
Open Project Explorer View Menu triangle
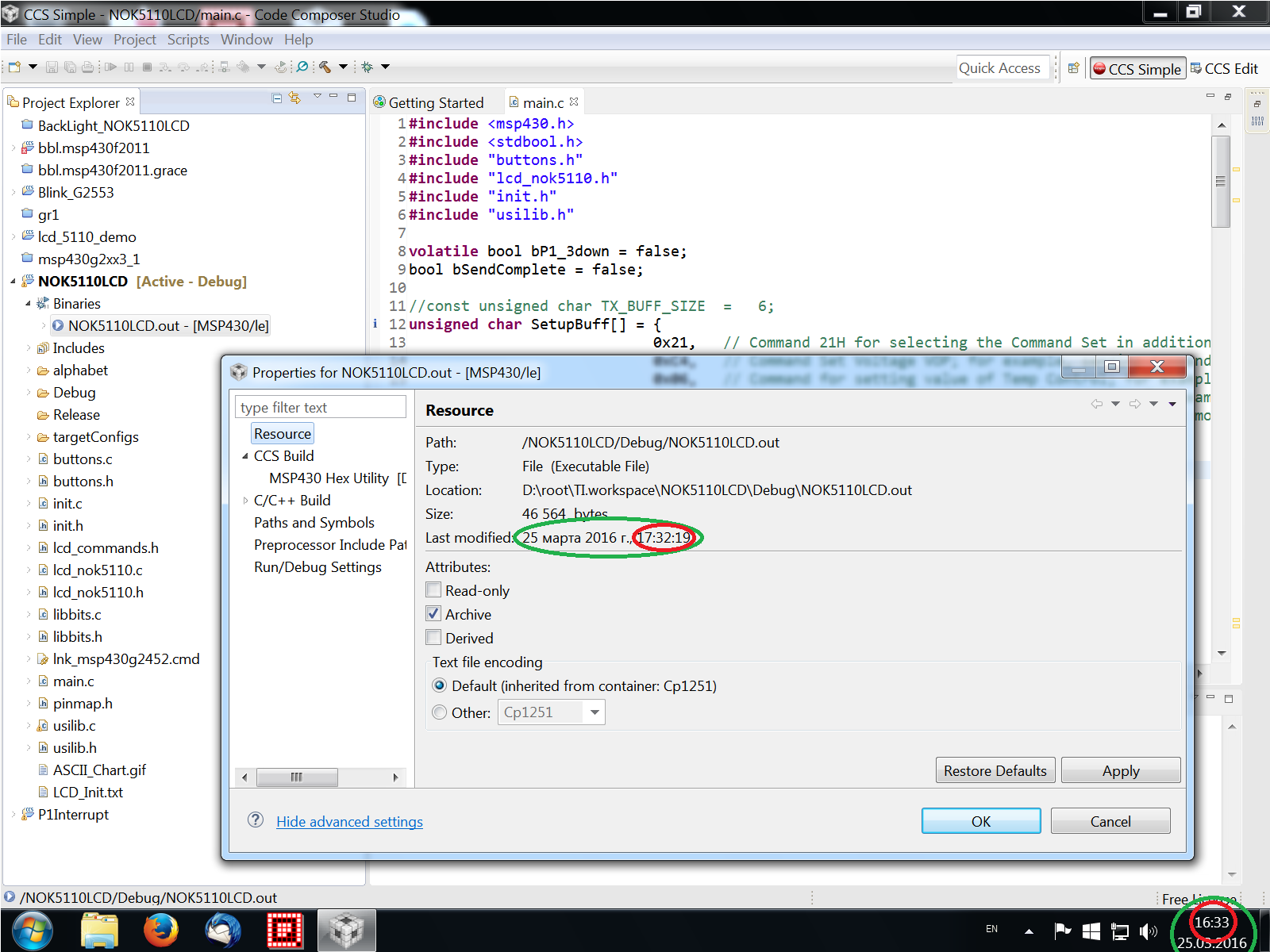tap(317, 97)
